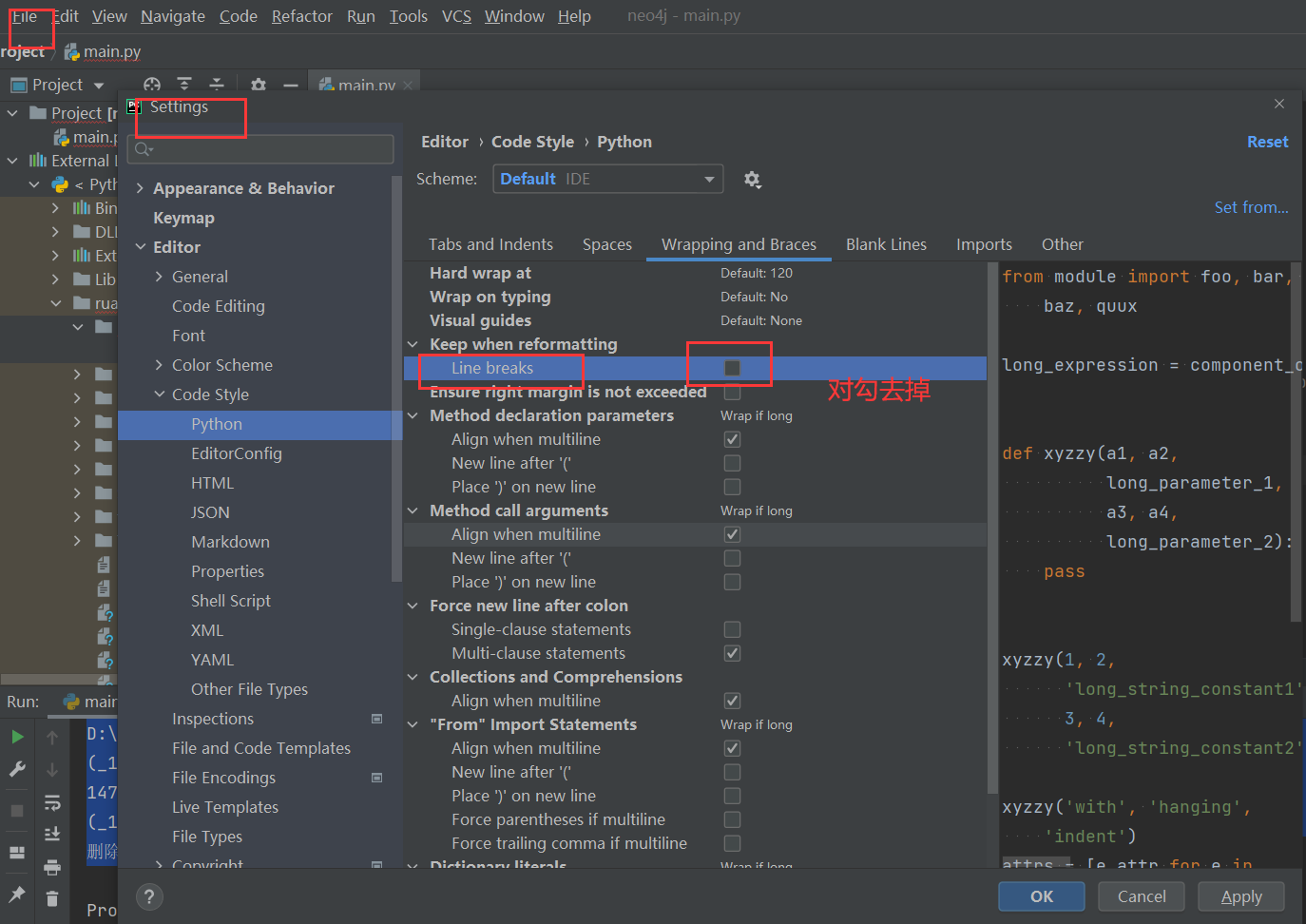Click Inspections project-level marker icon
The width and height of the screenshot is (1306, 924).
click(376, 719)
